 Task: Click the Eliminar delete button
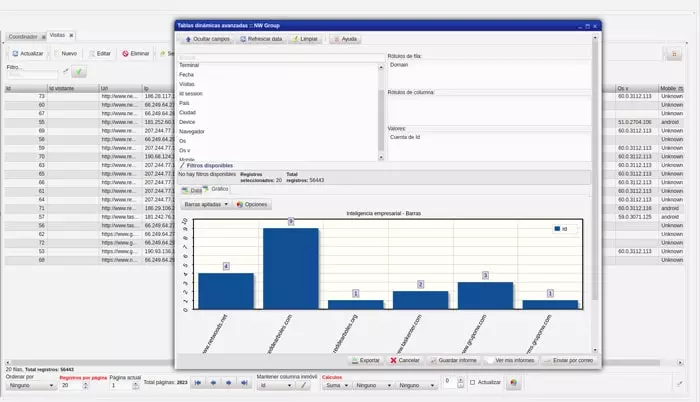point(135,53)
